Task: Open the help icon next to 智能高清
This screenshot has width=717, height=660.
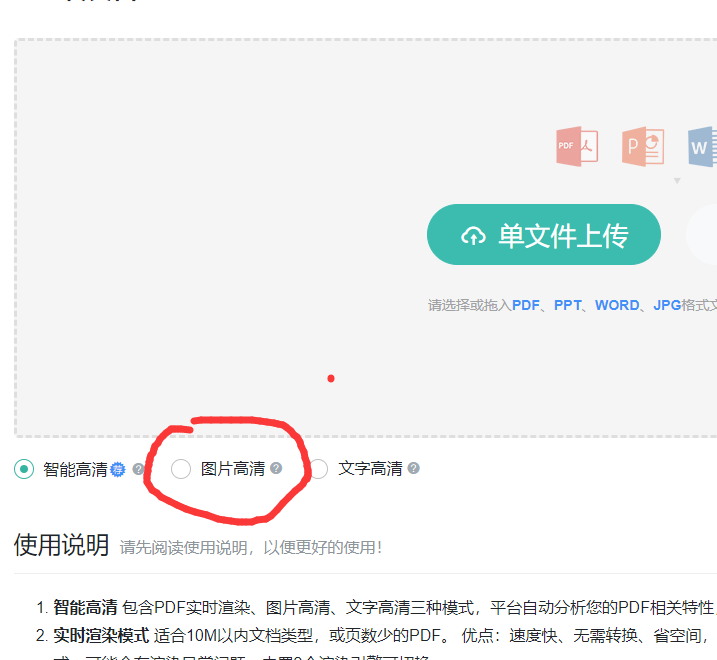Action: [x=139, y=469]
